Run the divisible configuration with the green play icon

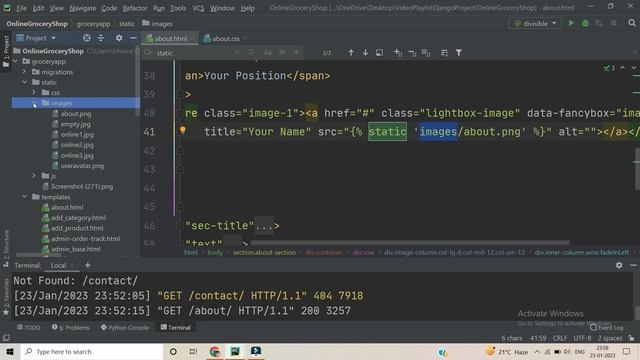(x=571, y=24)
